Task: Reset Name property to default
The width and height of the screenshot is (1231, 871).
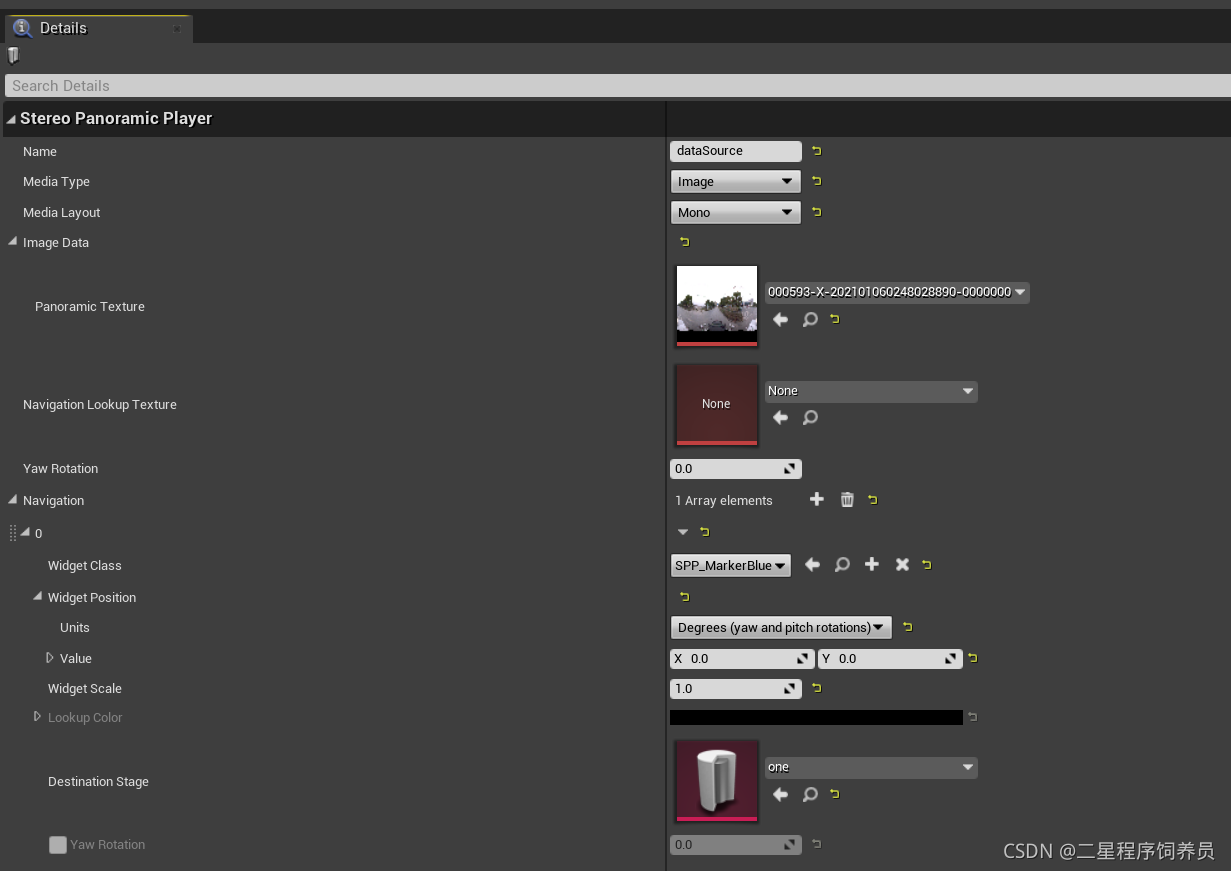Action: point(816,151)
